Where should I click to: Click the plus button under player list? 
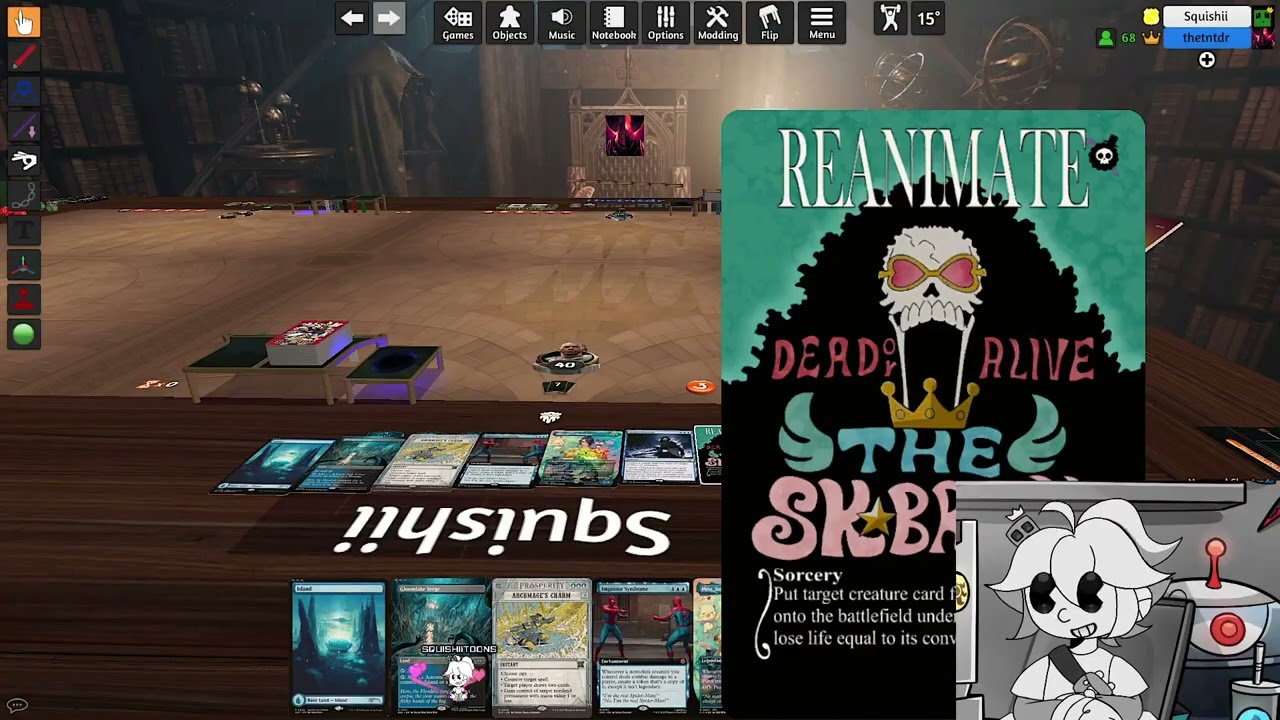point(1207,60)
